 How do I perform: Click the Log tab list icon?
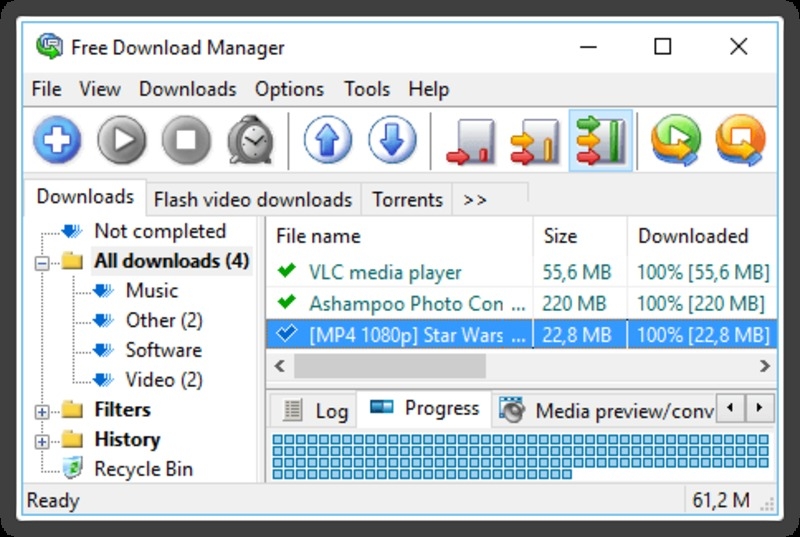pyautogui.click(x=292, y=411)
